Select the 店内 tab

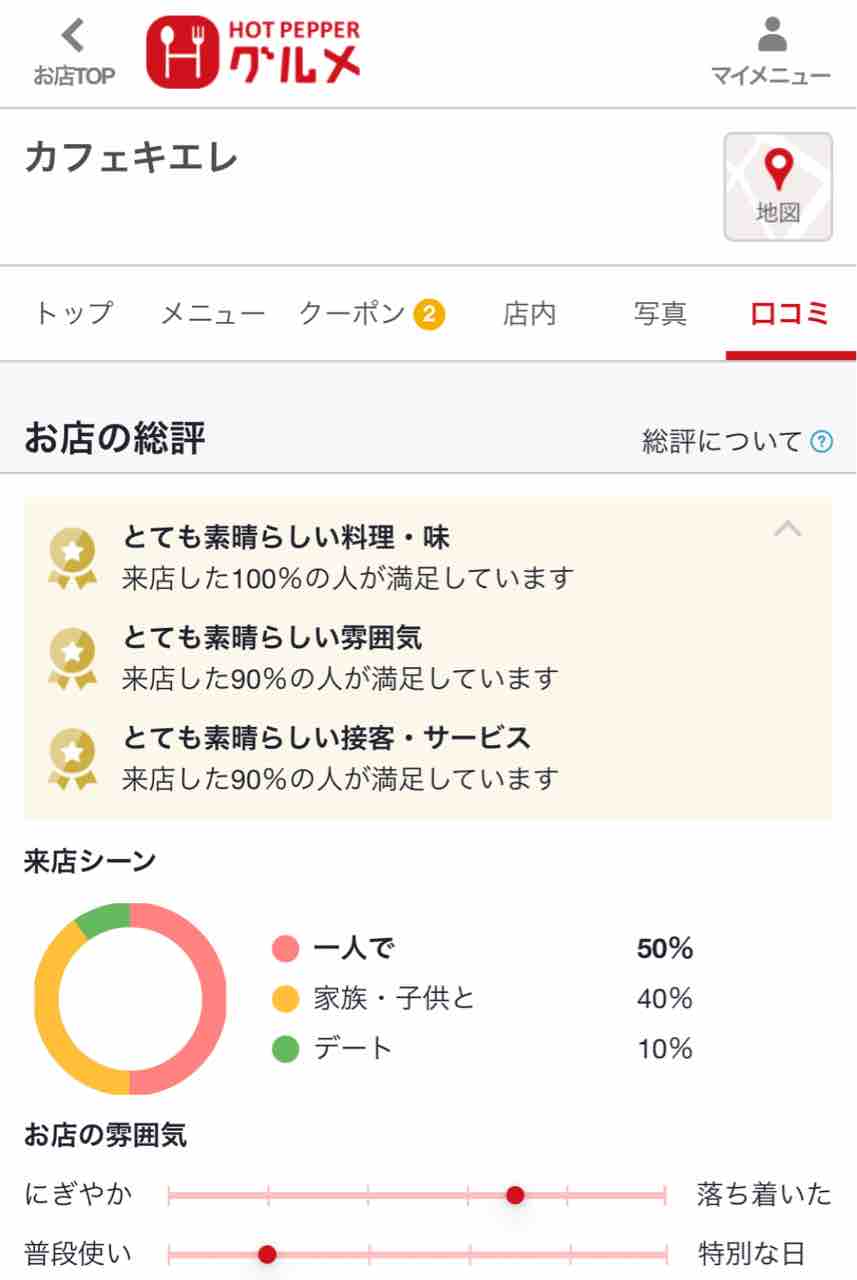click(529, 314)
